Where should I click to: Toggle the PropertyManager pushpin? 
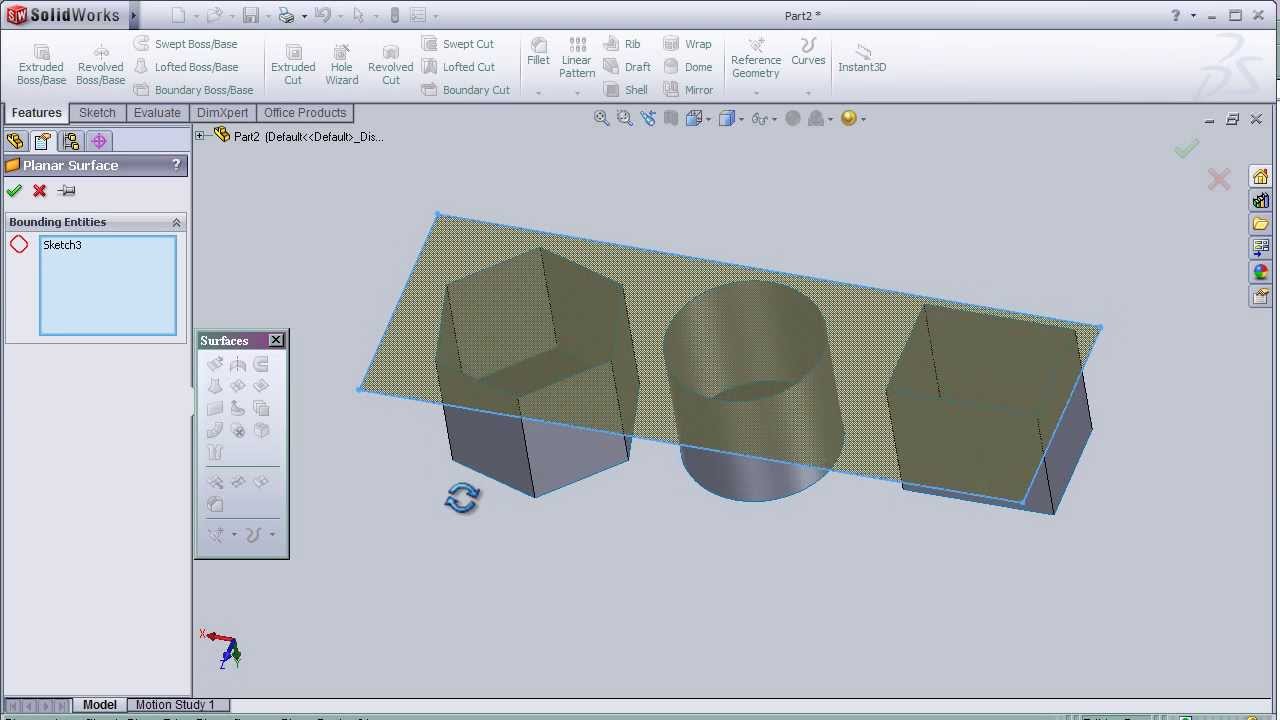[67, 191]
